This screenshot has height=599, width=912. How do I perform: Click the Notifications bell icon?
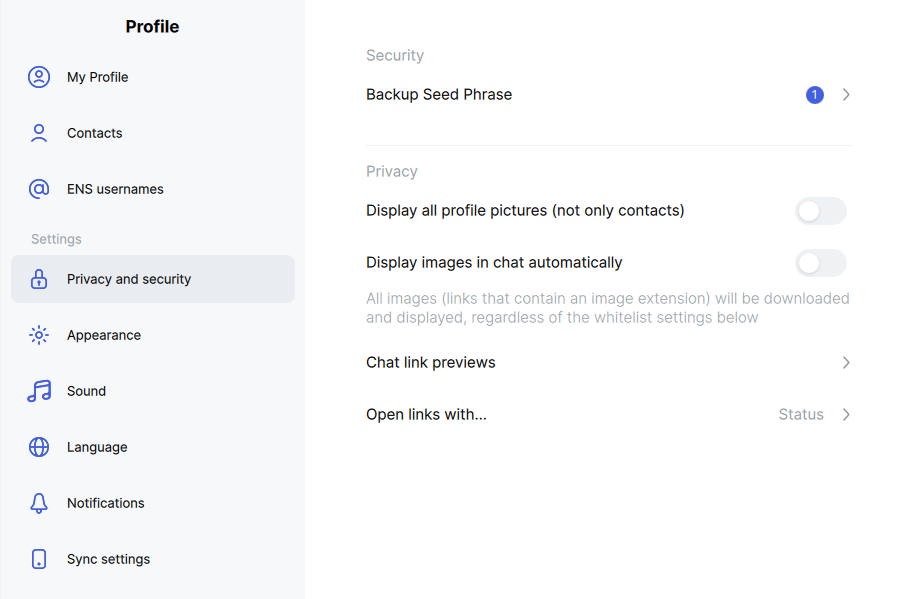[39, 503]
